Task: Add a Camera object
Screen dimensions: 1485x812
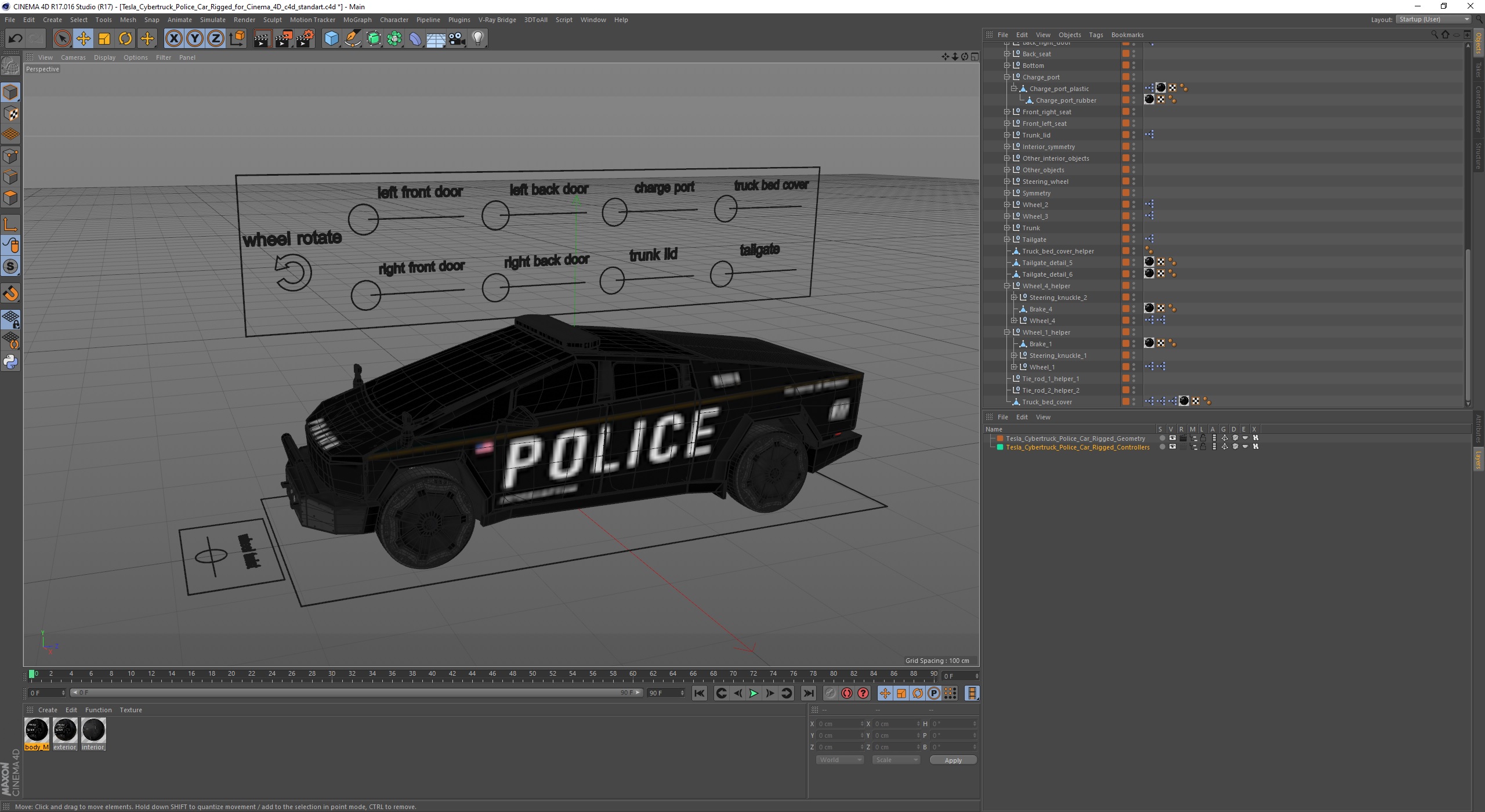Action: (457, 38)
